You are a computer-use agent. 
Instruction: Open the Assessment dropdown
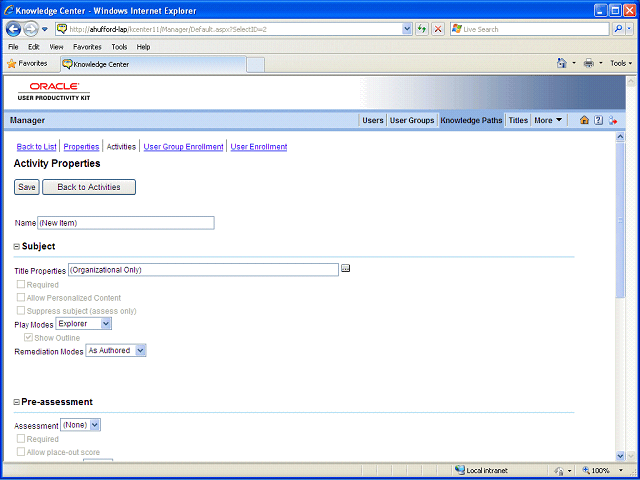80,425
